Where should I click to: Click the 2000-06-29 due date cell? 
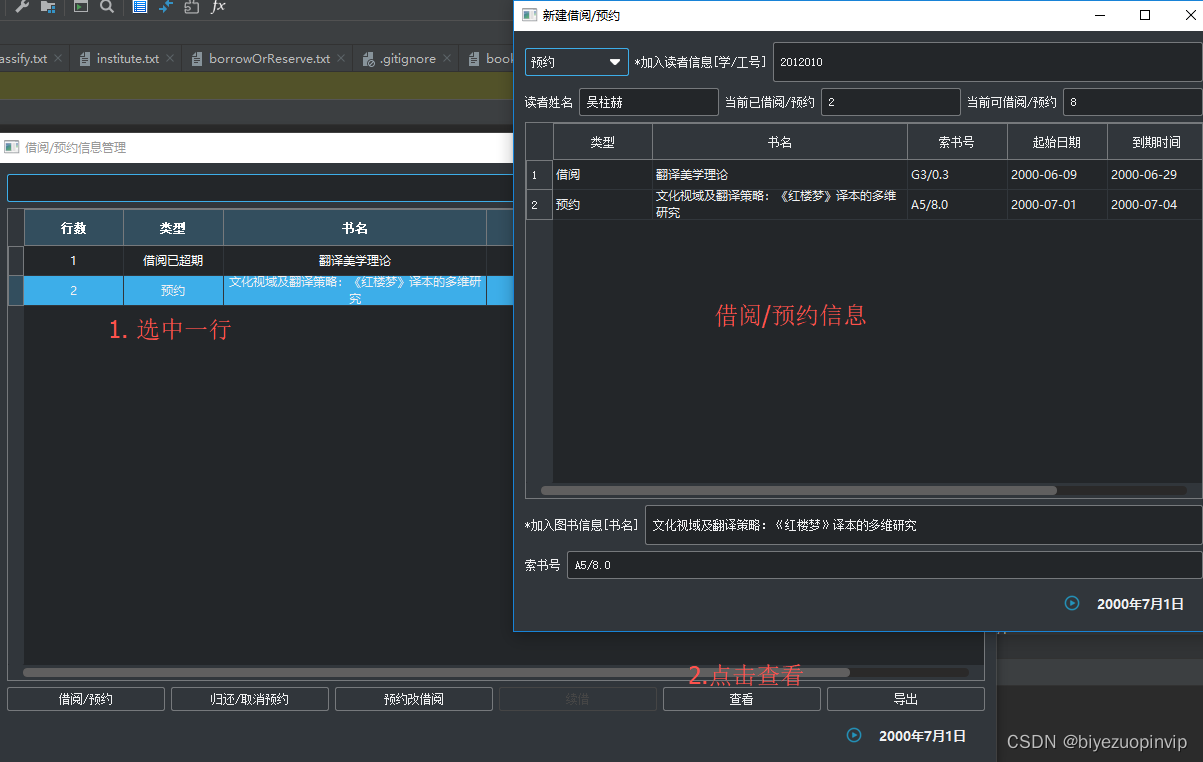click(1155, 175)
